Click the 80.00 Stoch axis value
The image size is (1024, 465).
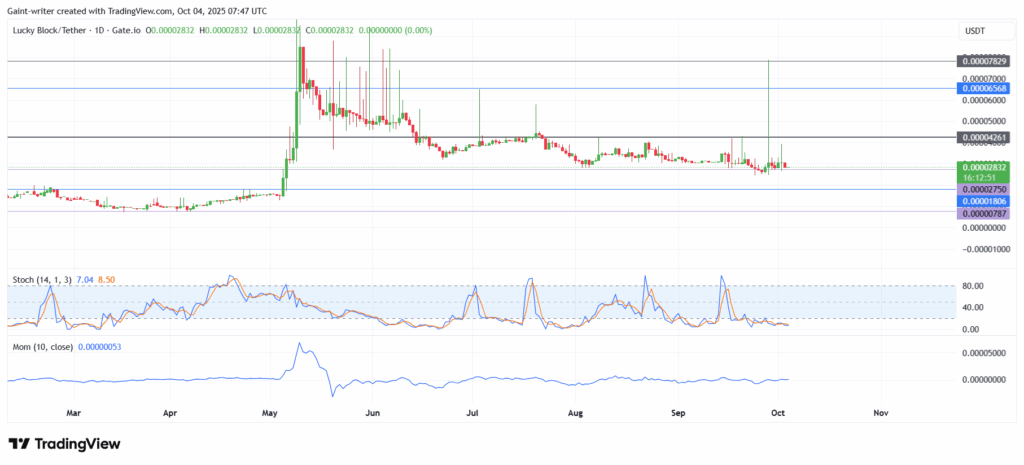(974, 286)
